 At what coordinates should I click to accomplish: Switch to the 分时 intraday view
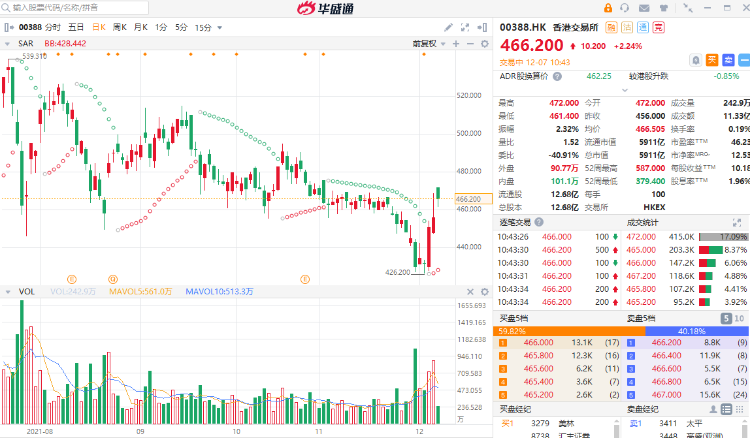pyautogui.click(x=51, y=28)
